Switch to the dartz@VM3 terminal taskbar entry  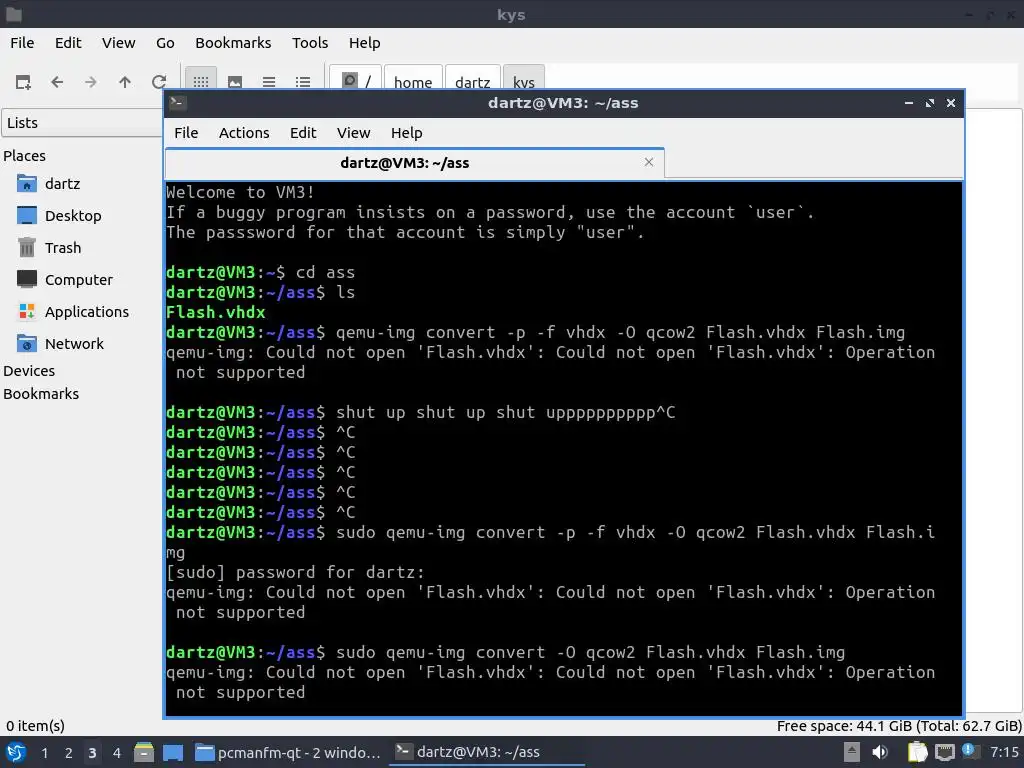tap(487, 752)
